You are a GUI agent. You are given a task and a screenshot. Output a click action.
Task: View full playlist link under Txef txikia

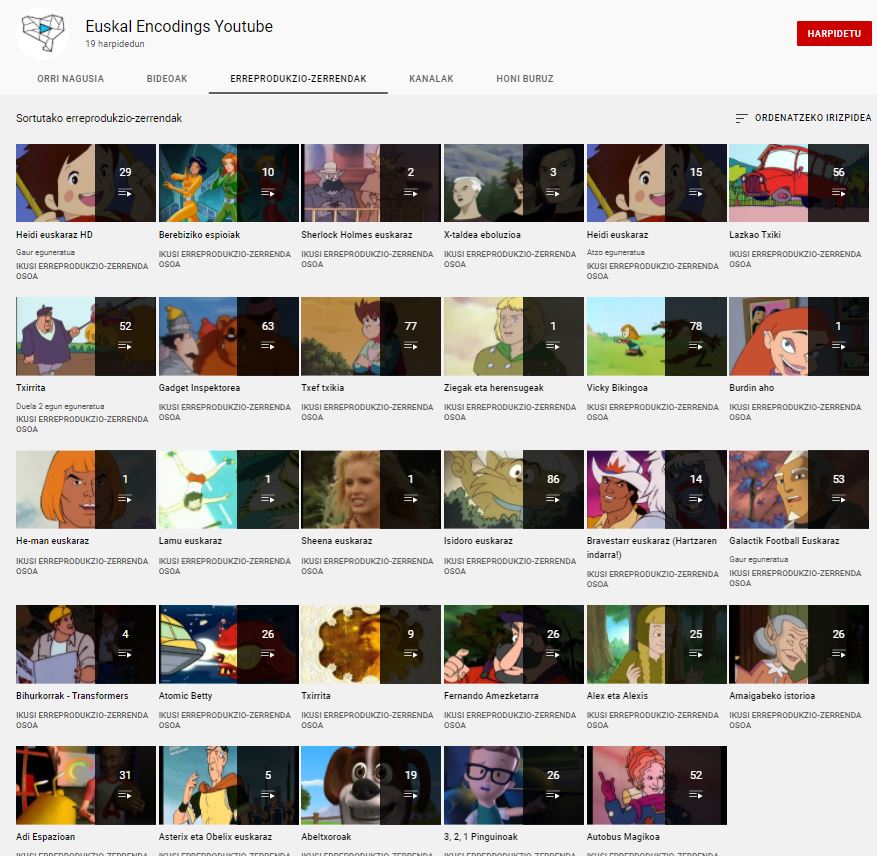(367, 412)
